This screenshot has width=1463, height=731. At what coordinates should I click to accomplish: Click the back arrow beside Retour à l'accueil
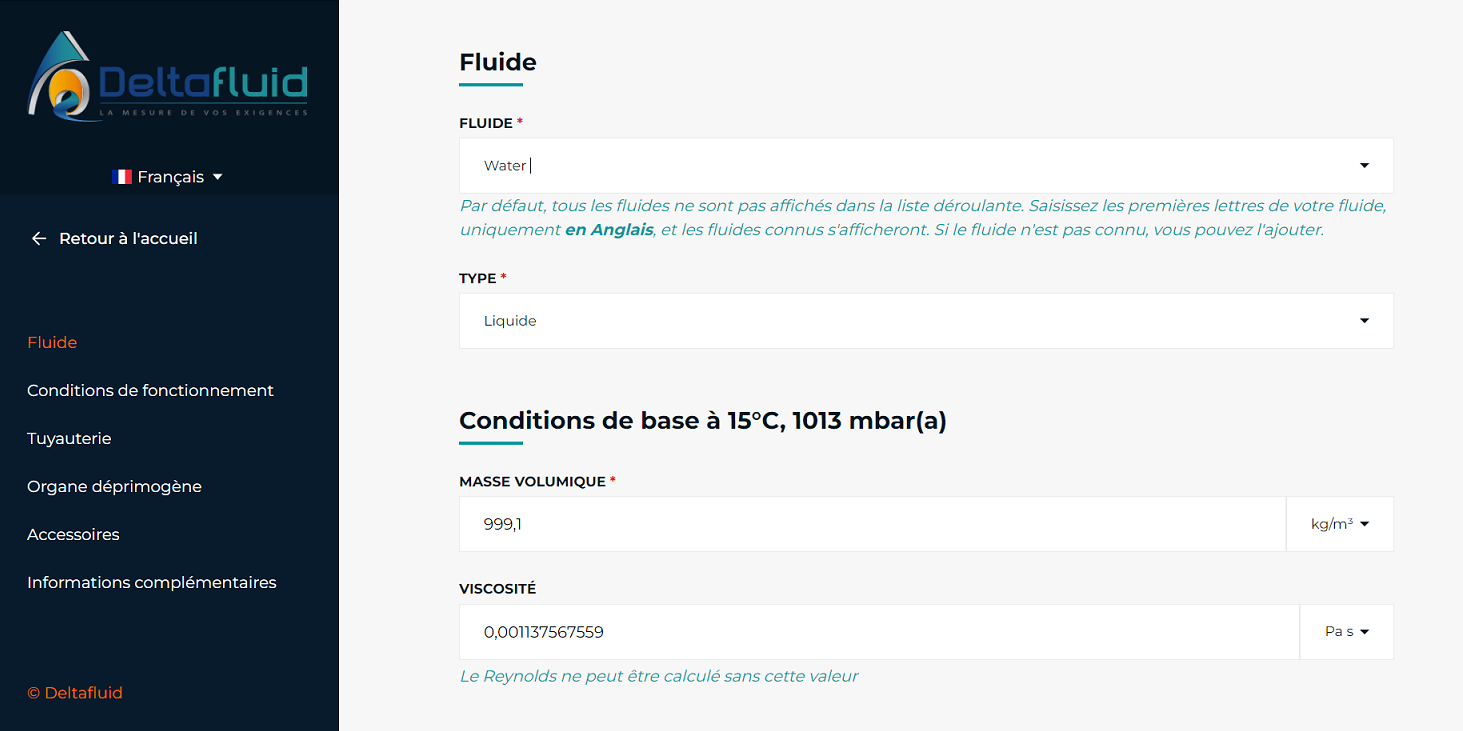pos(39,238)
